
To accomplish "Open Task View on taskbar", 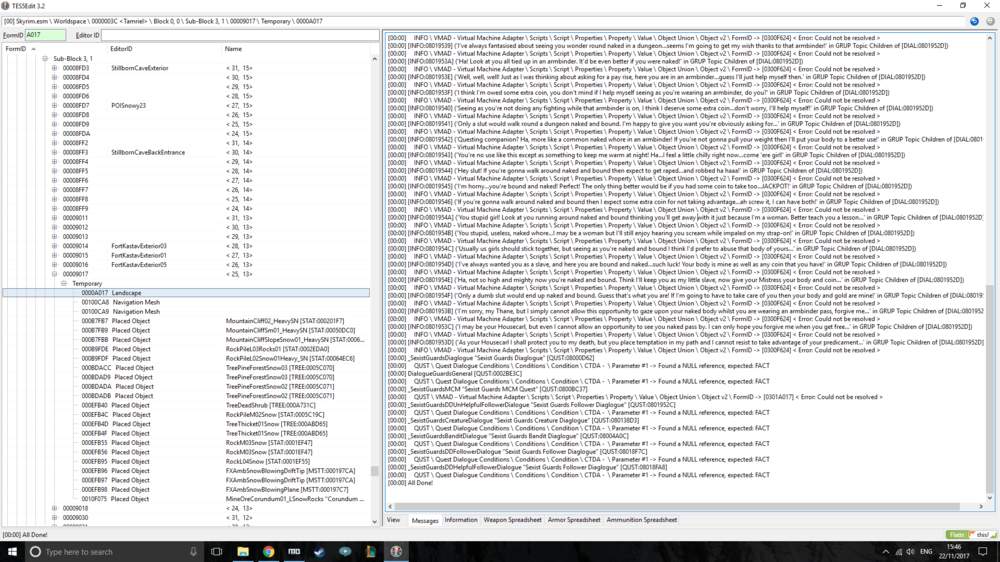I will click(216, 551).
